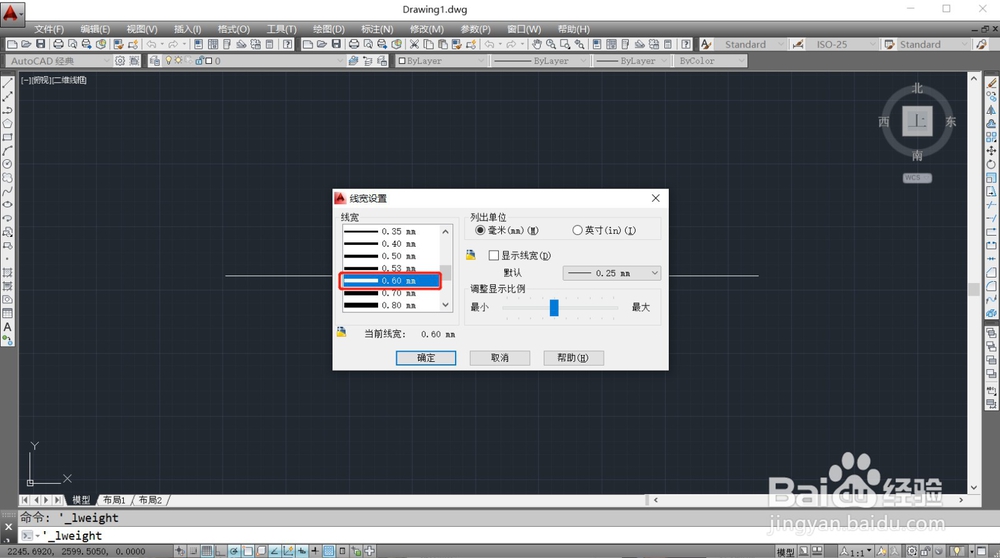
Task: Select the Rectangle draw tool
Action: 8,137
